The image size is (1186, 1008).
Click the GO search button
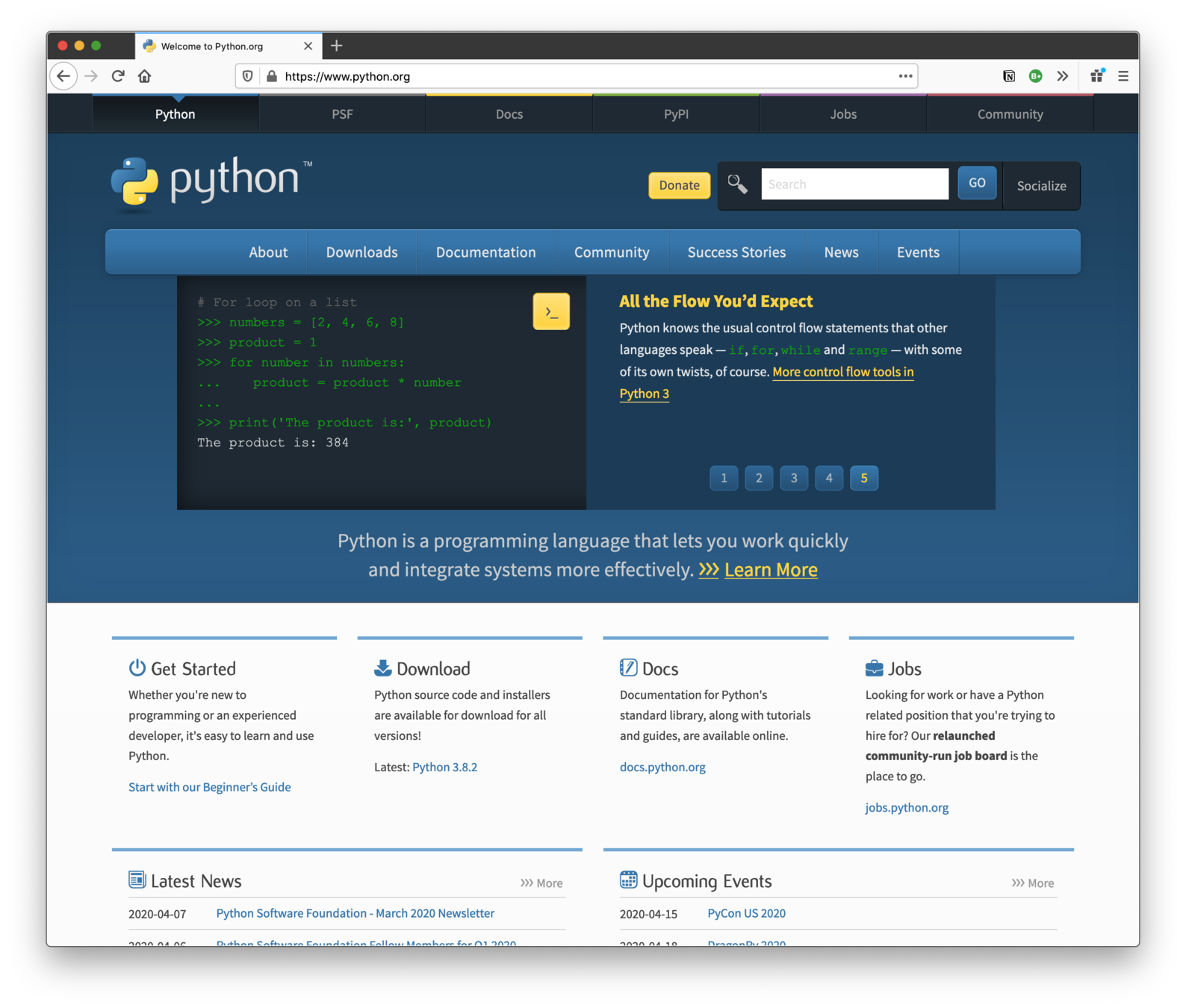[x=977, y=183]
